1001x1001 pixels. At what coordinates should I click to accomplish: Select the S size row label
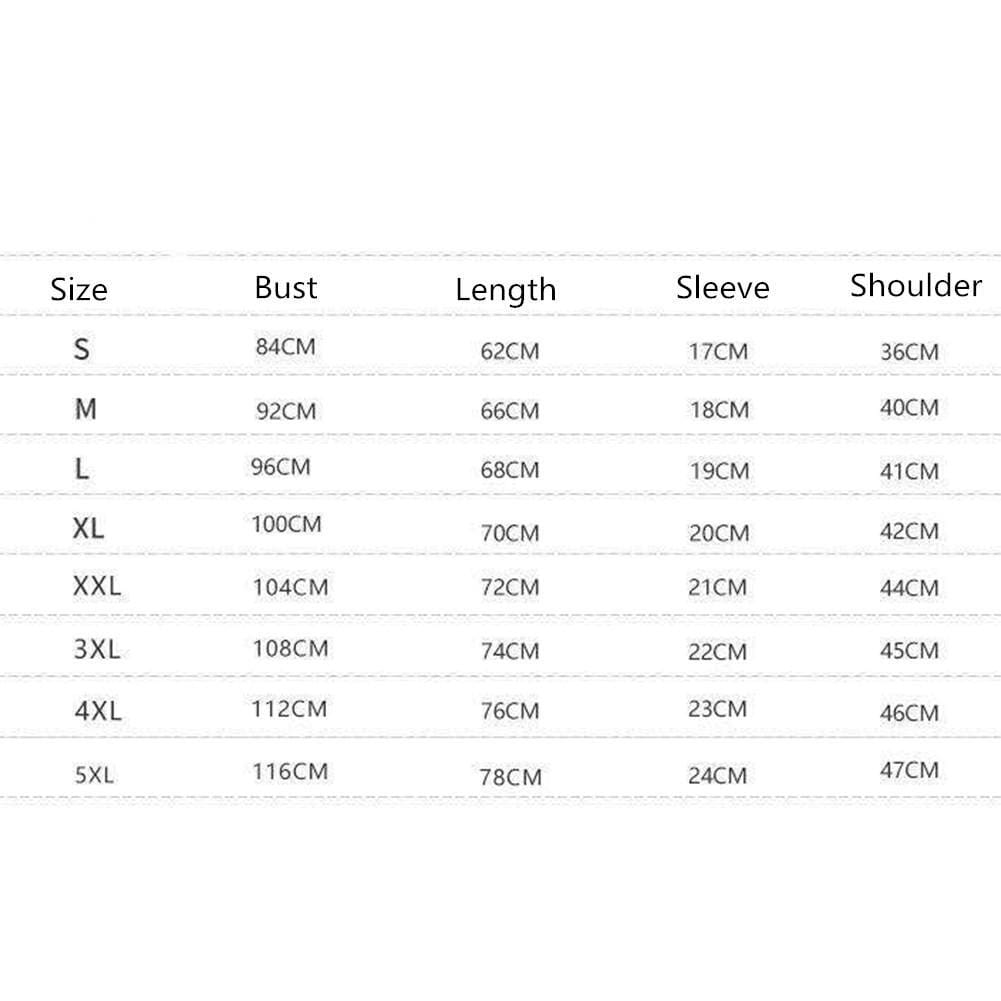tap(82, 349)
